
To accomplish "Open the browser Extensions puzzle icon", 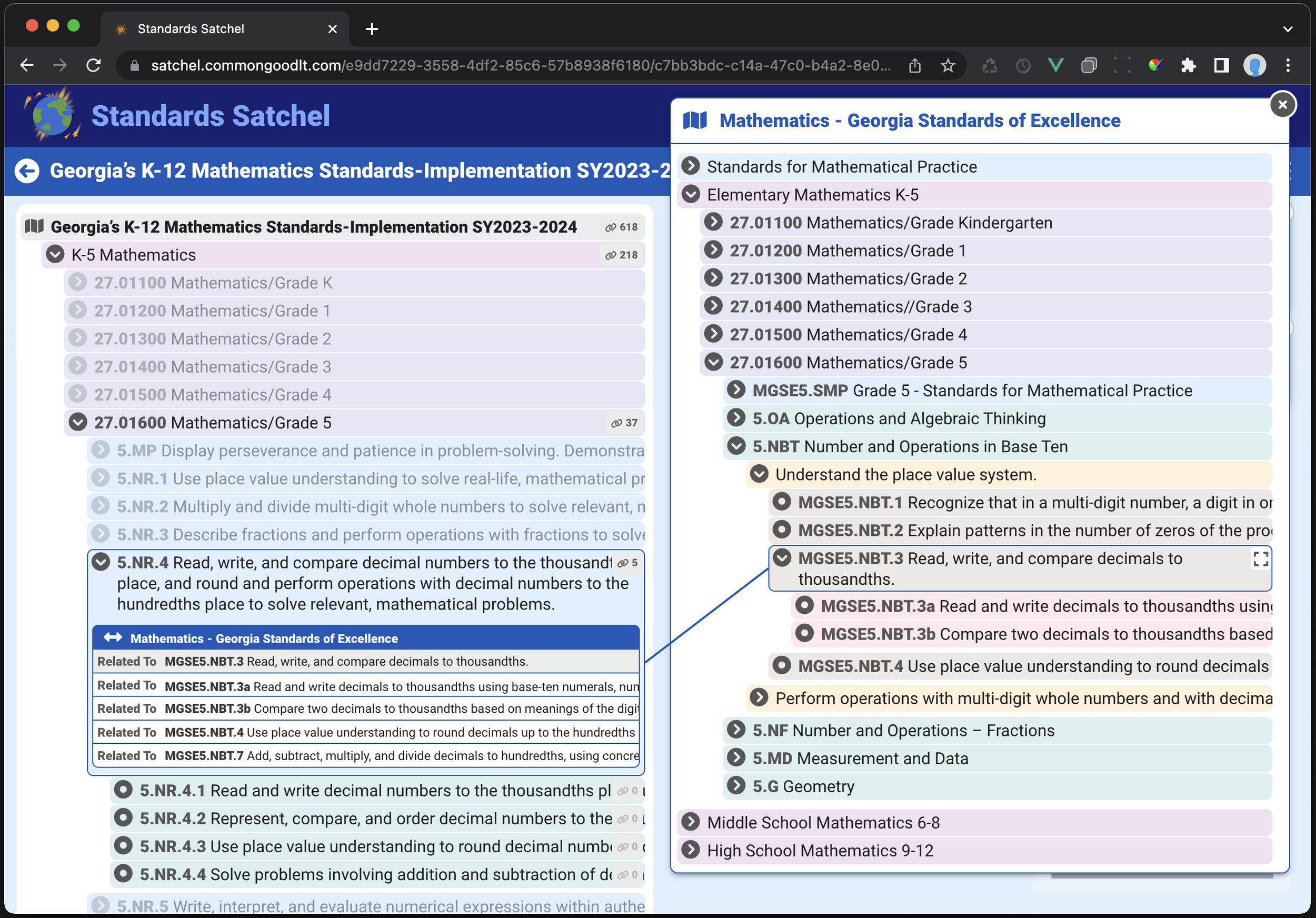I will click(1188, 65).
